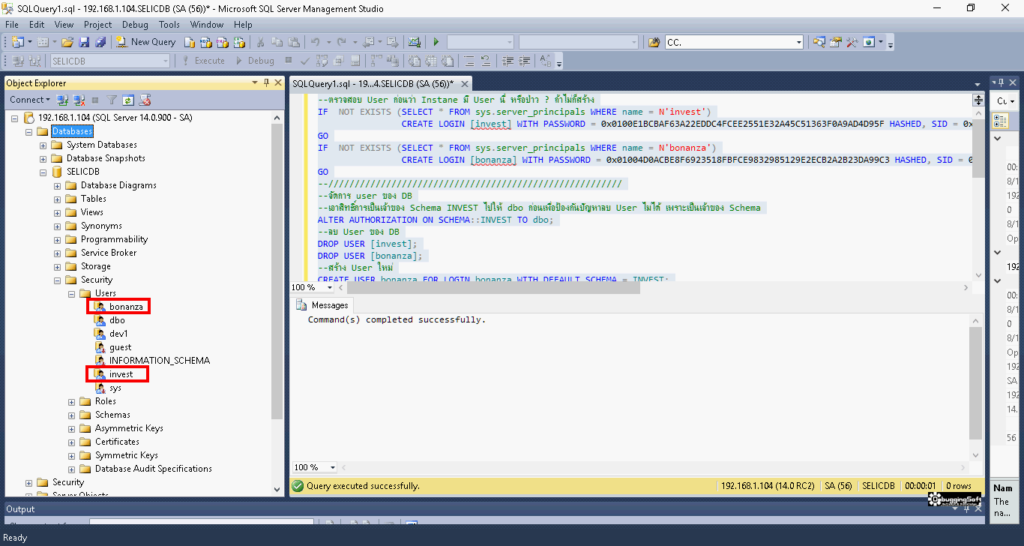Click the Connect Object Explorer icon
This screenshot has height=546, width=1024.
(x=63, y=100)
